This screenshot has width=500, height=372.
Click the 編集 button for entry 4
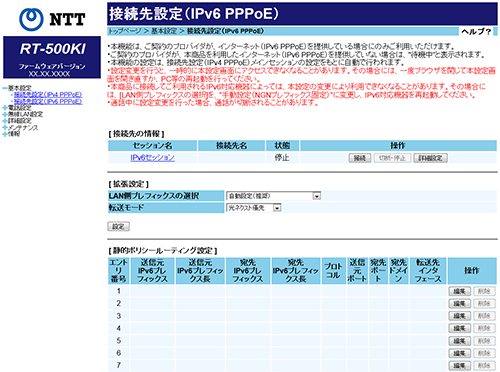459,328
